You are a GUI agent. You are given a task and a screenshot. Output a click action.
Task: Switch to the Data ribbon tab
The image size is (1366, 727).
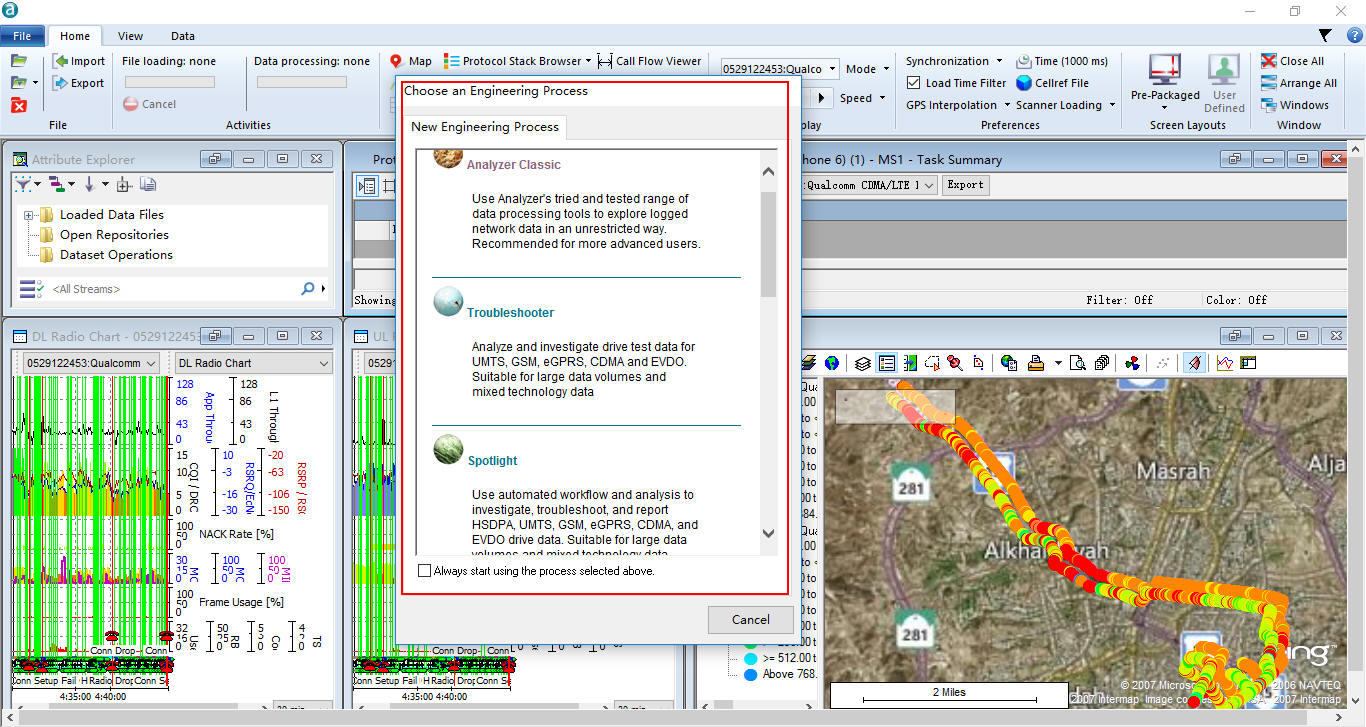tap(183, 36)
